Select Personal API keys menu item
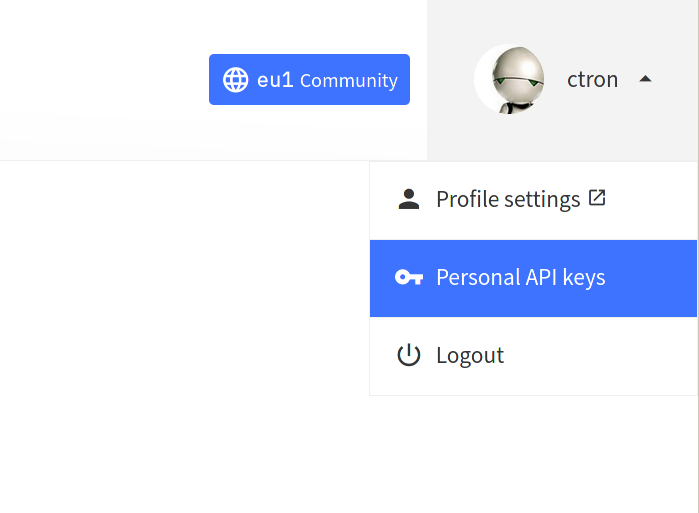699x513 pixels. 533,279
